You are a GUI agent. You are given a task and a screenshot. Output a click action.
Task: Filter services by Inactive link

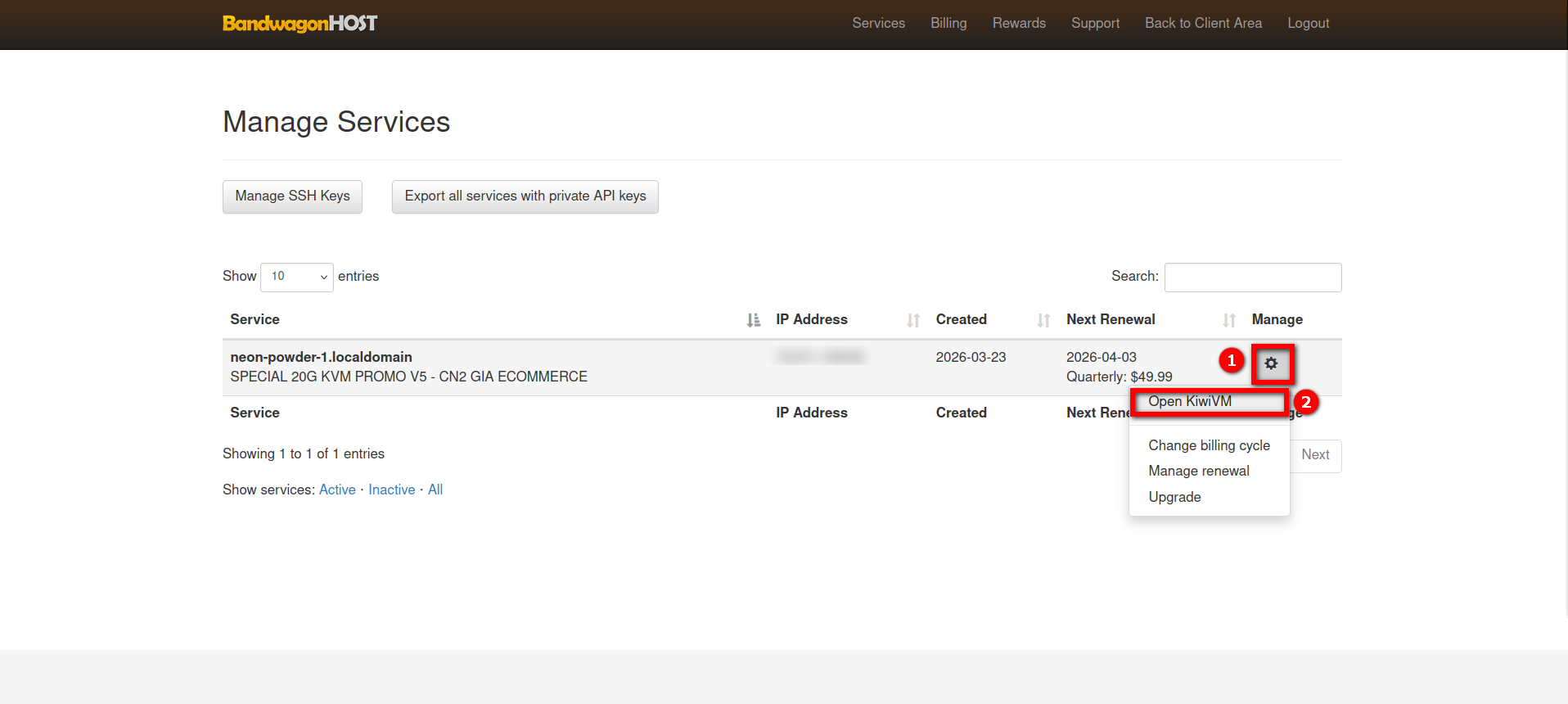[x=391, y=490]
